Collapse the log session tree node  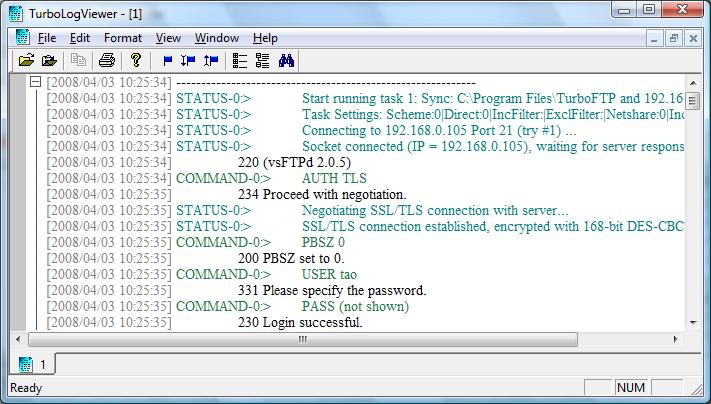(35, 82)
